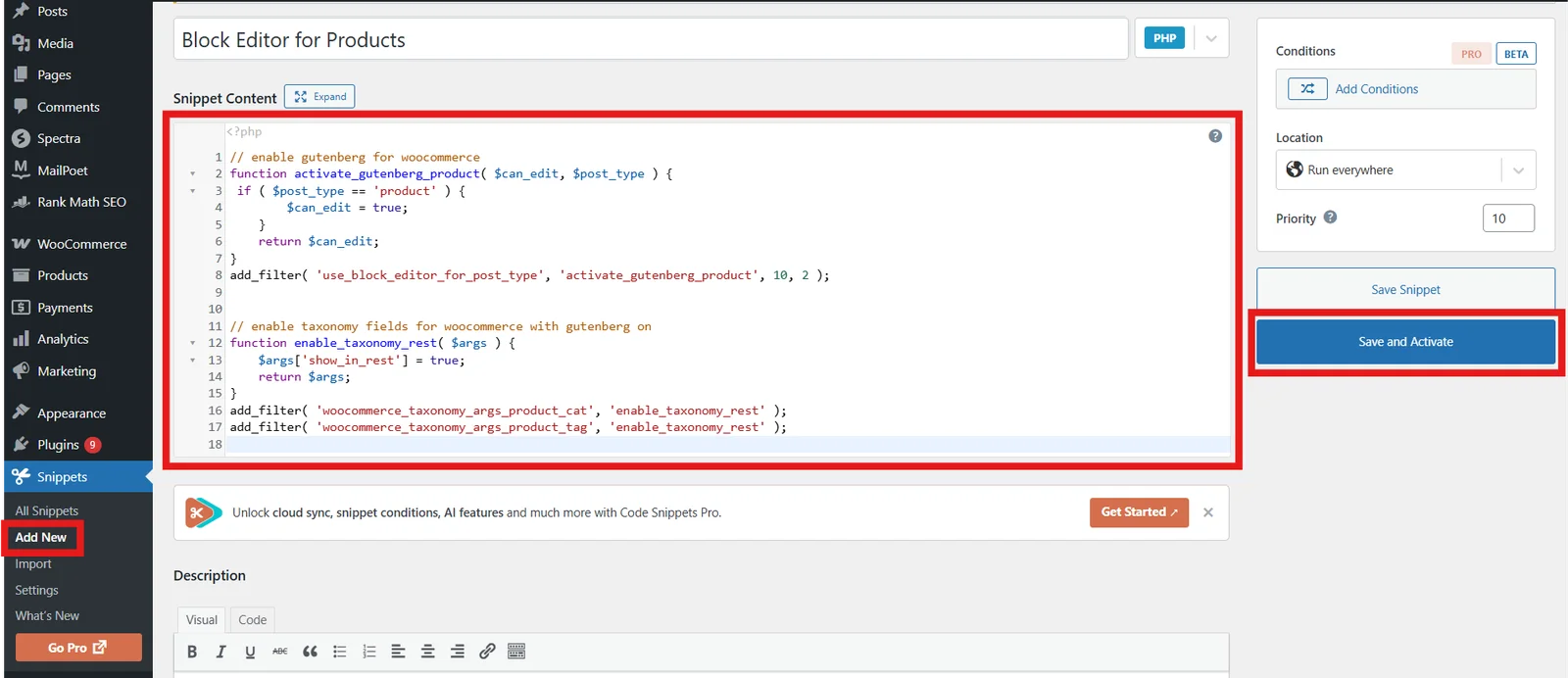Collapse code fold arrow on line 13
Viewport: 1568px width, 678px height.
click(x=192, y=360)
